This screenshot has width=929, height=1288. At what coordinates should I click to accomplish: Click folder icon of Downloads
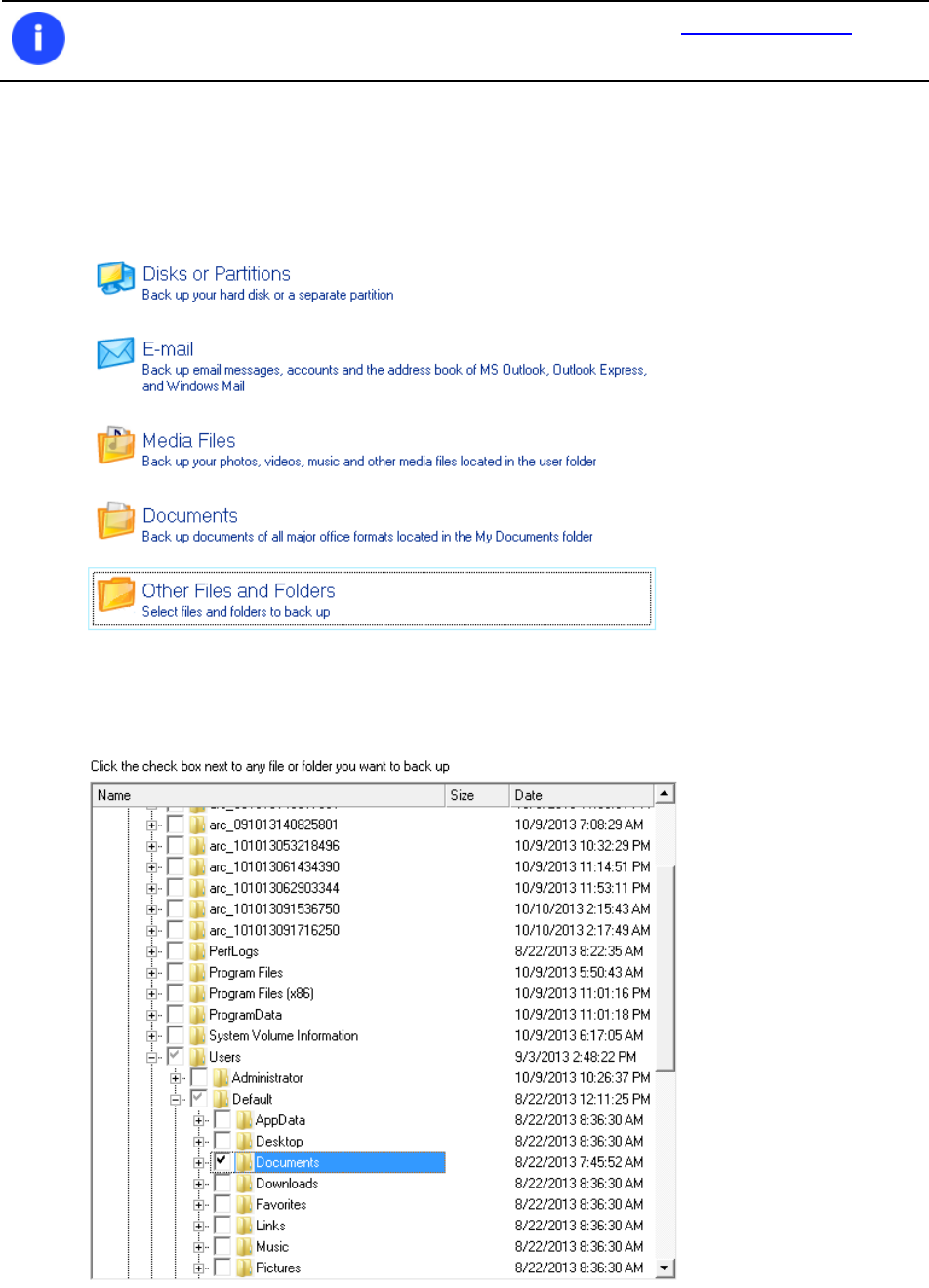244,1184
